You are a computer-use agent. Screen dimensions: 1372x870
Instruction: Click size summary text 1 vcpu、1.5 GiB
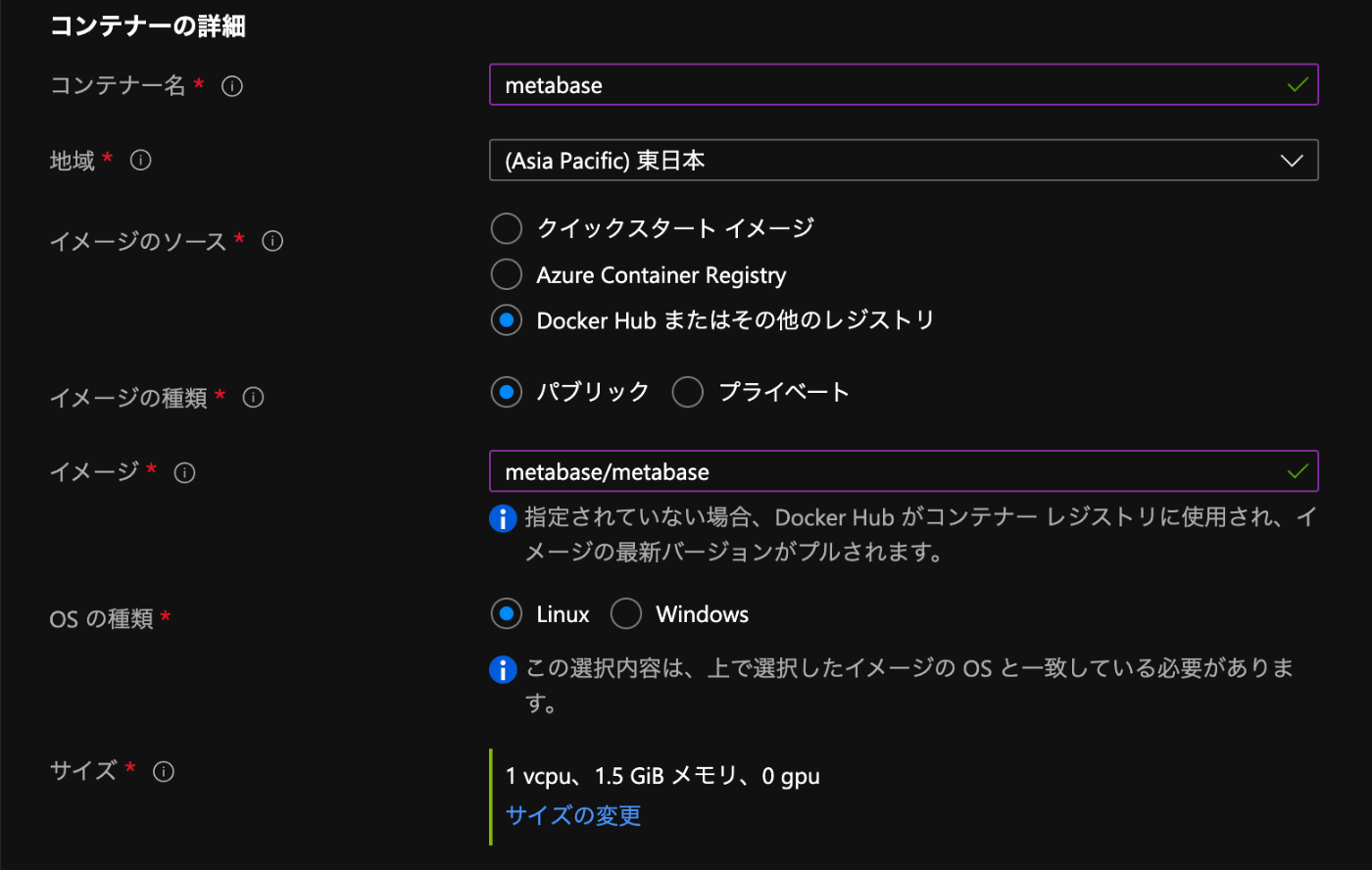click(x=662, y=777)
